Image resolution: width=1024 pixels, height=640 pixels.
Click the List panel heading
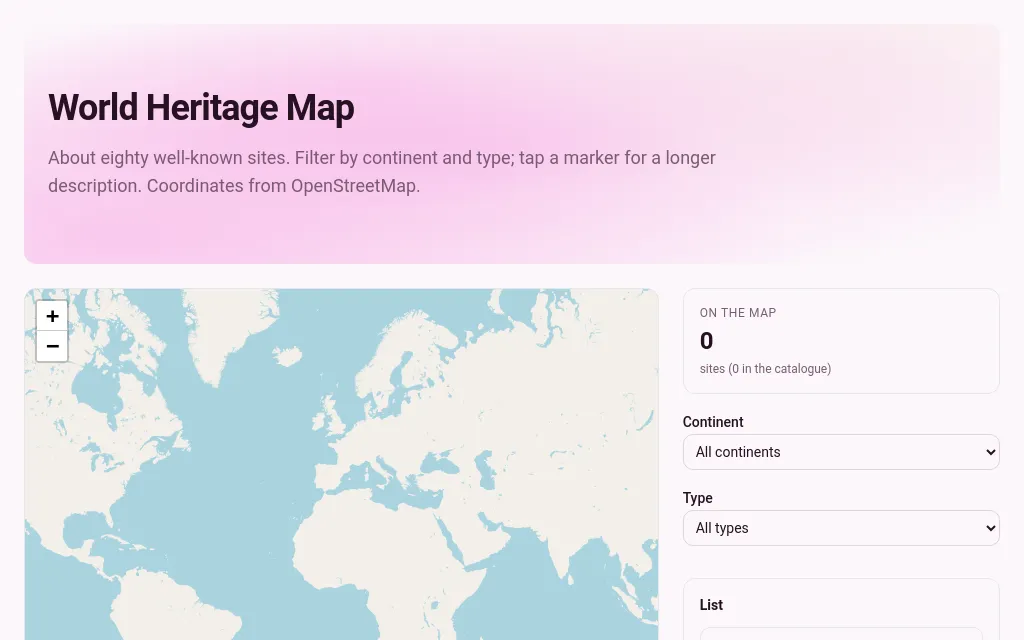coord(711,605)
